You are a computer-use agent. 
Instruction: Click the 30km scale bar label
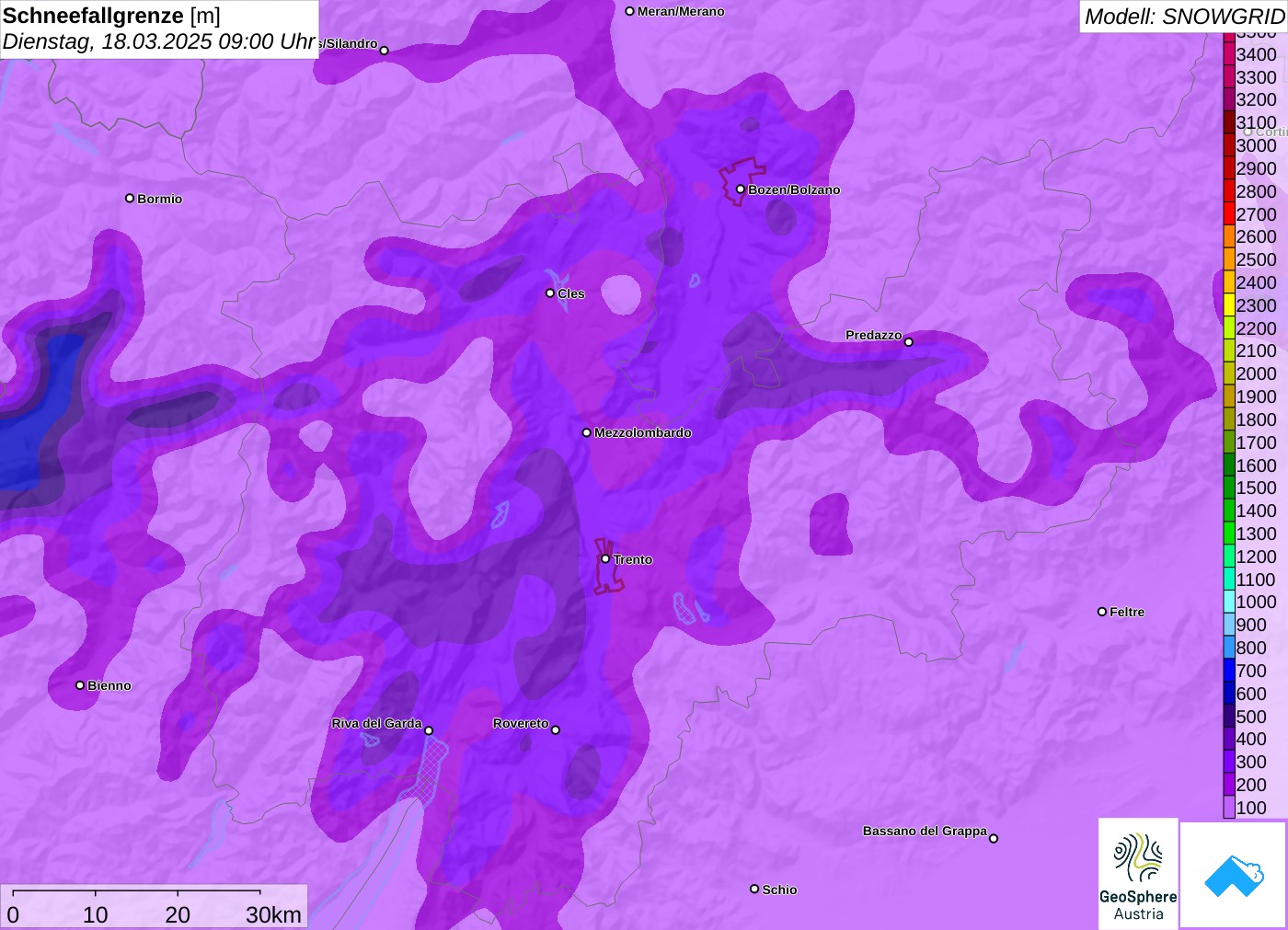(x=273, y=914)
